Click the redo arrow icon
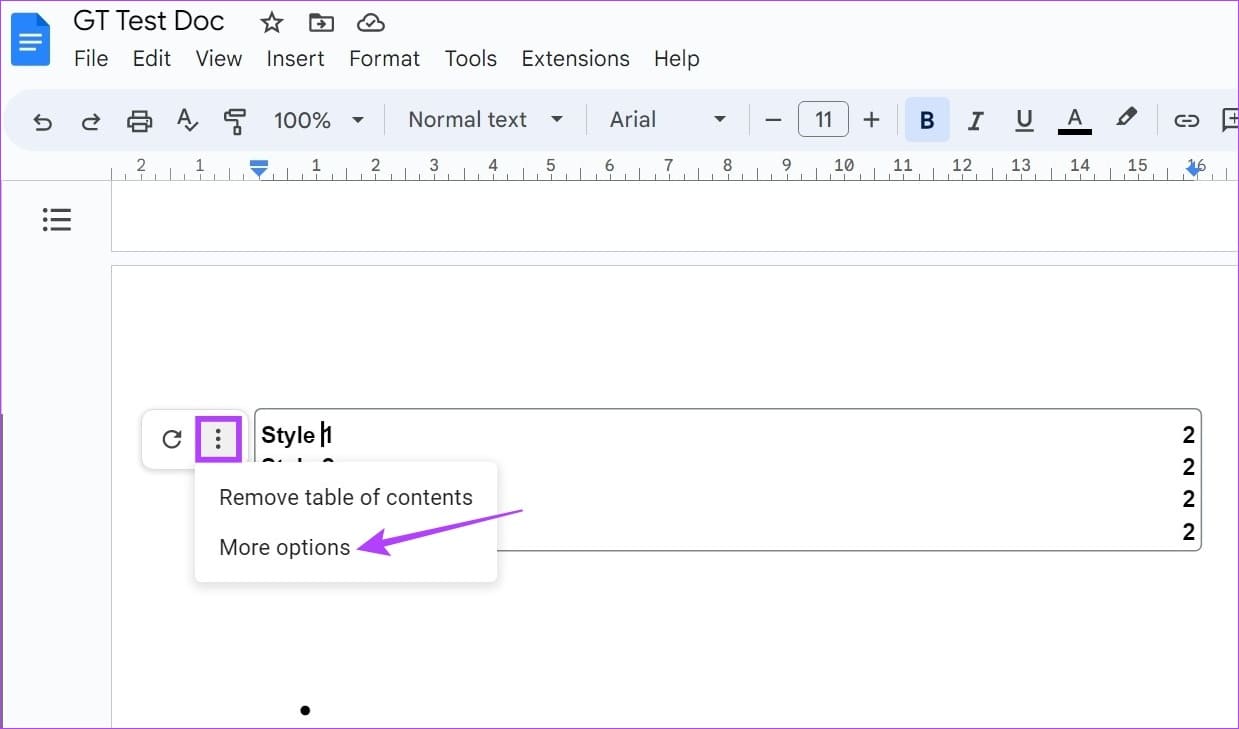1239x729 pixels. pos(91,121)
